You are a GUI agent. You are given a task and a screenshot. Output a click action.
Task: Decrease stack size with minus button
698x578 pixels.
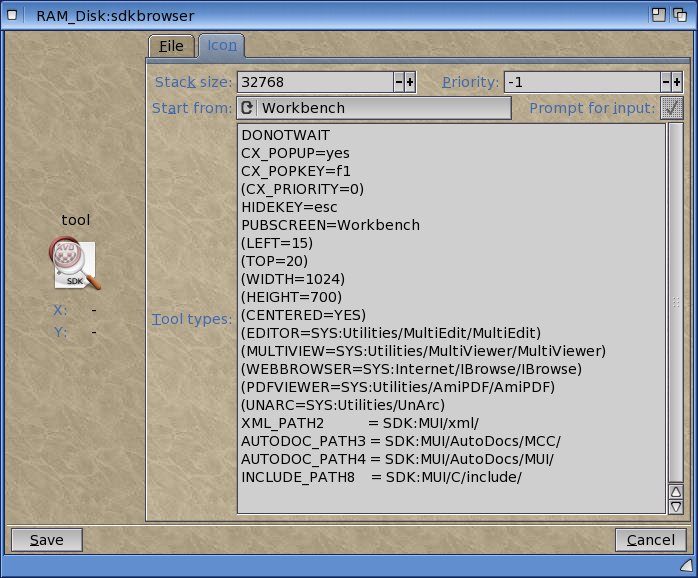(398, 83)
